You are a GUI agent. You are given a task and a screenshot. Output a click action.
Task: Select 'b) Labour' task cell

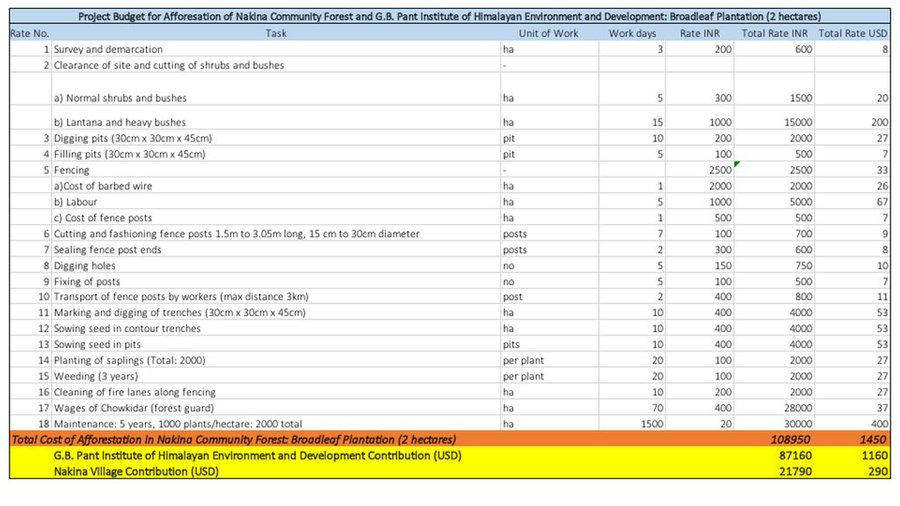click(x=276, y=202)
